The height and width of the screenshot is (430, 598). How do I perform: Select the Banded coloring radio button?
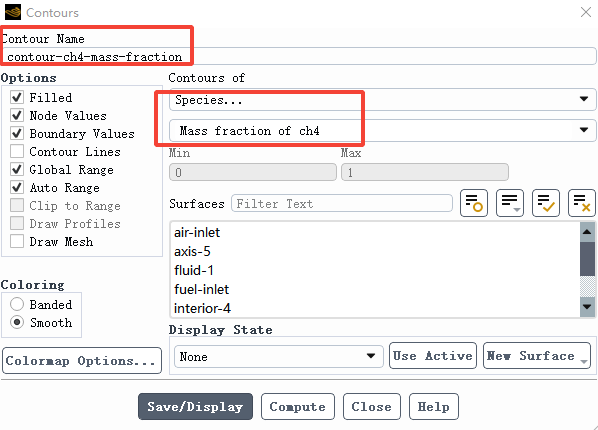17,304
